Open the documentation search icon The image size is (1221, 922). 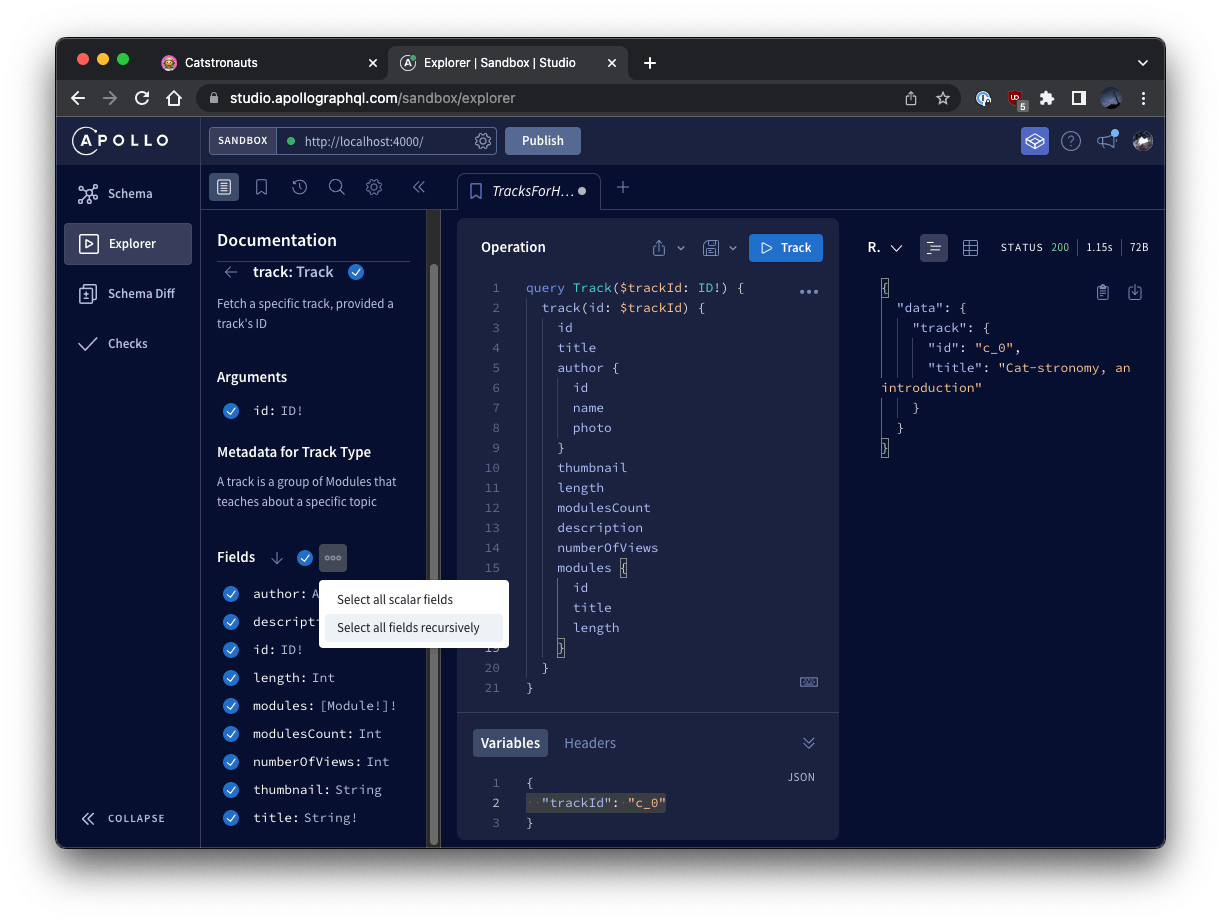[337, 187]
